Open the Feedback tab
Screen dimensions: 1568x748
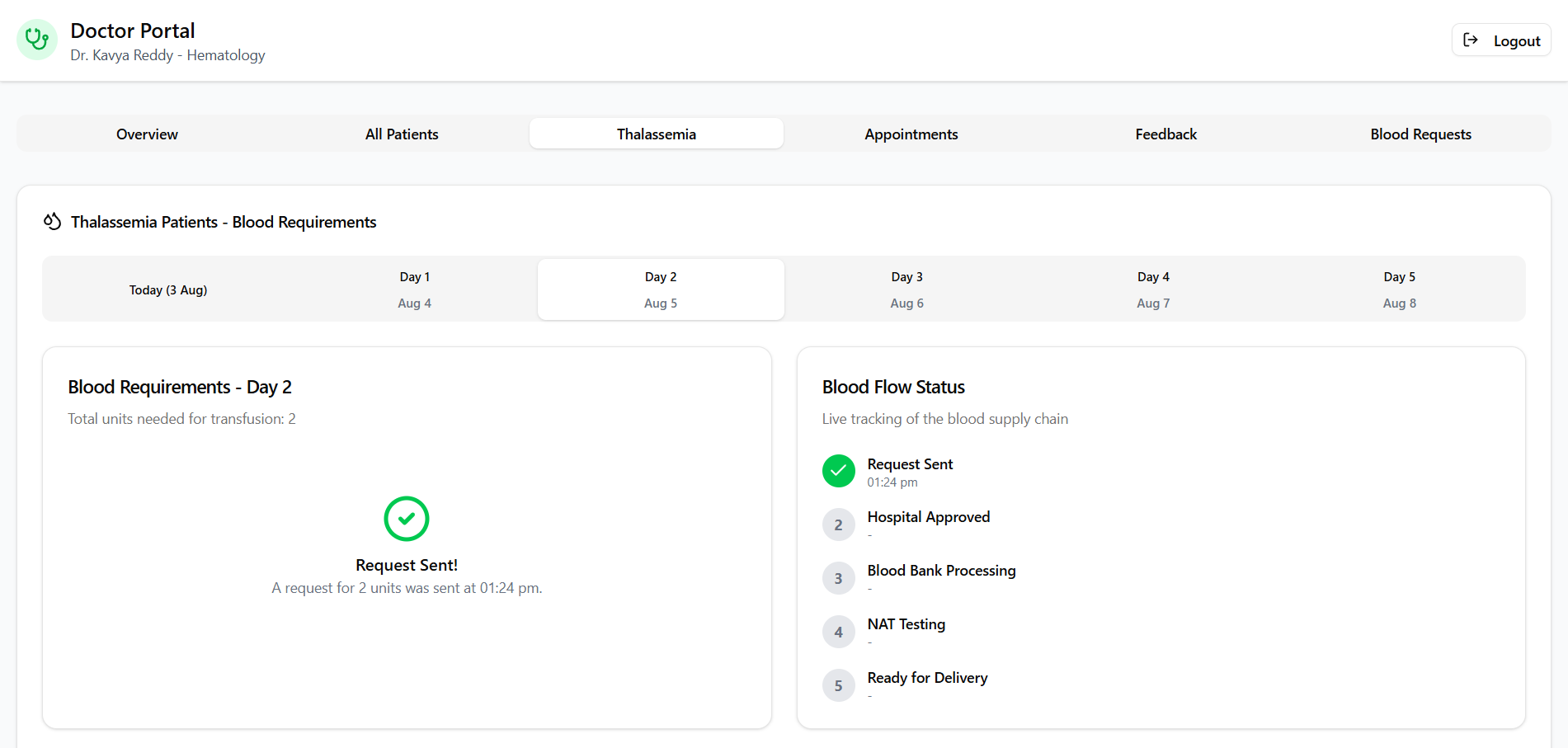pyautogui.click(x=1165, y=134)
